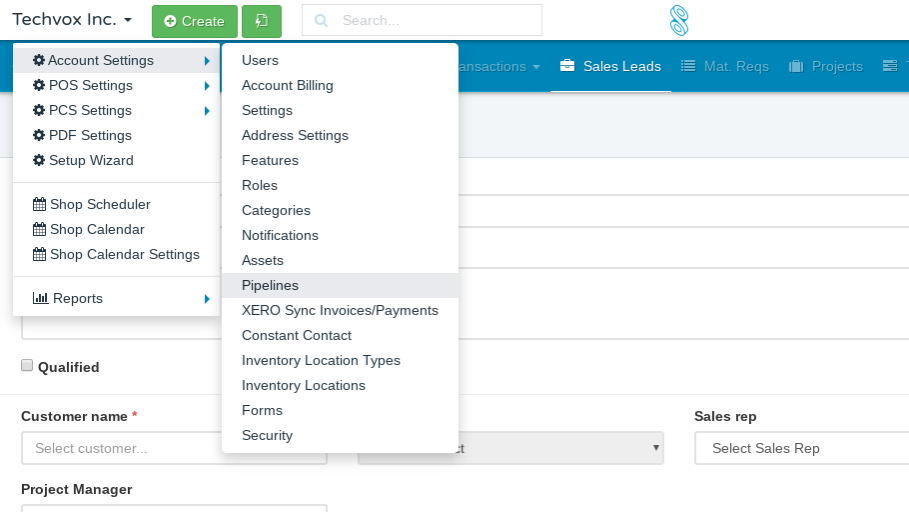This screenshot has height=512, width=909.
Task: Click the gear icon beside POS Settings
Action: point(39,85)
